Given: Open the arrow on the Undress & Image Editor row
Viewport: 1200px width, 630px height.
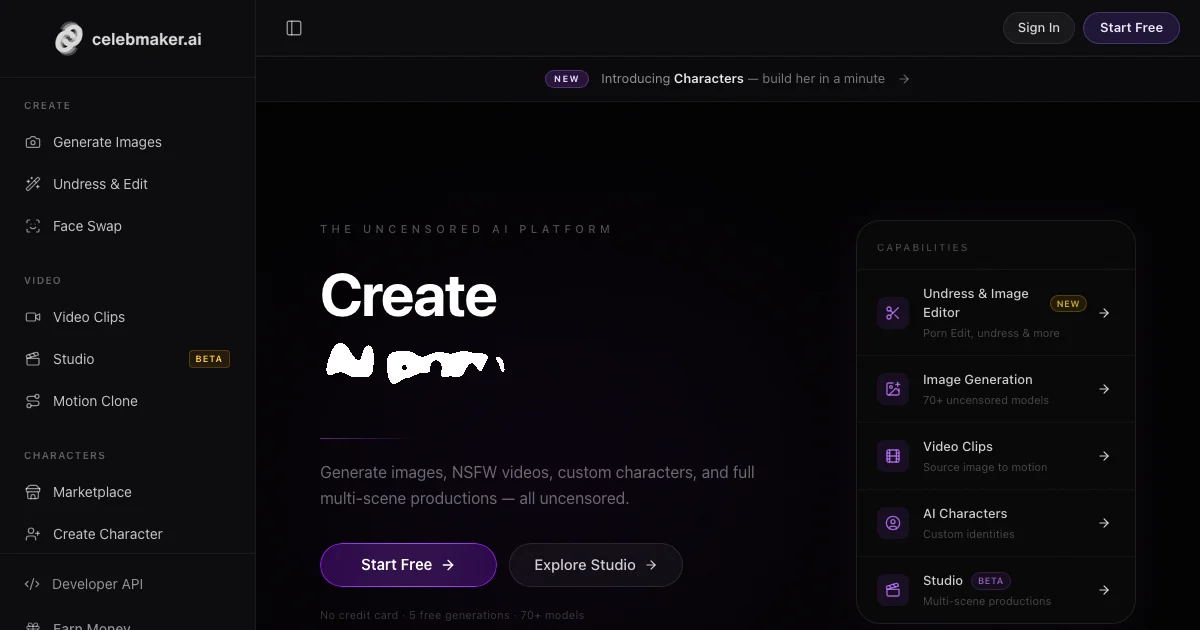Looking at the screenshot, I should point(1104,313).
